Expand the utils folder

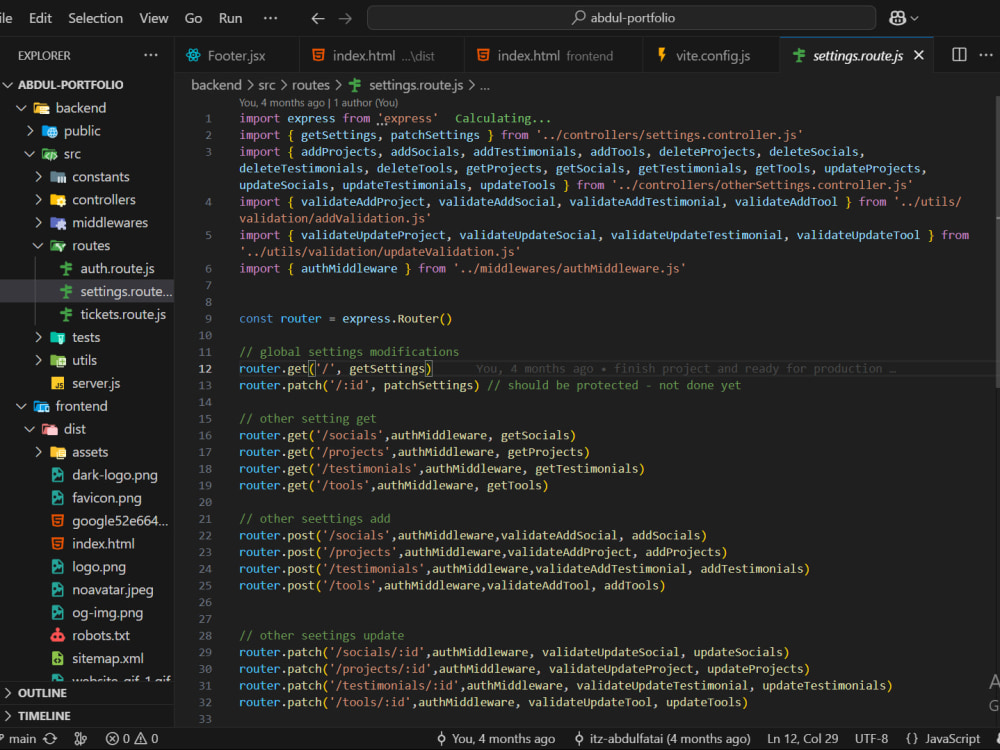click(84, 360)
